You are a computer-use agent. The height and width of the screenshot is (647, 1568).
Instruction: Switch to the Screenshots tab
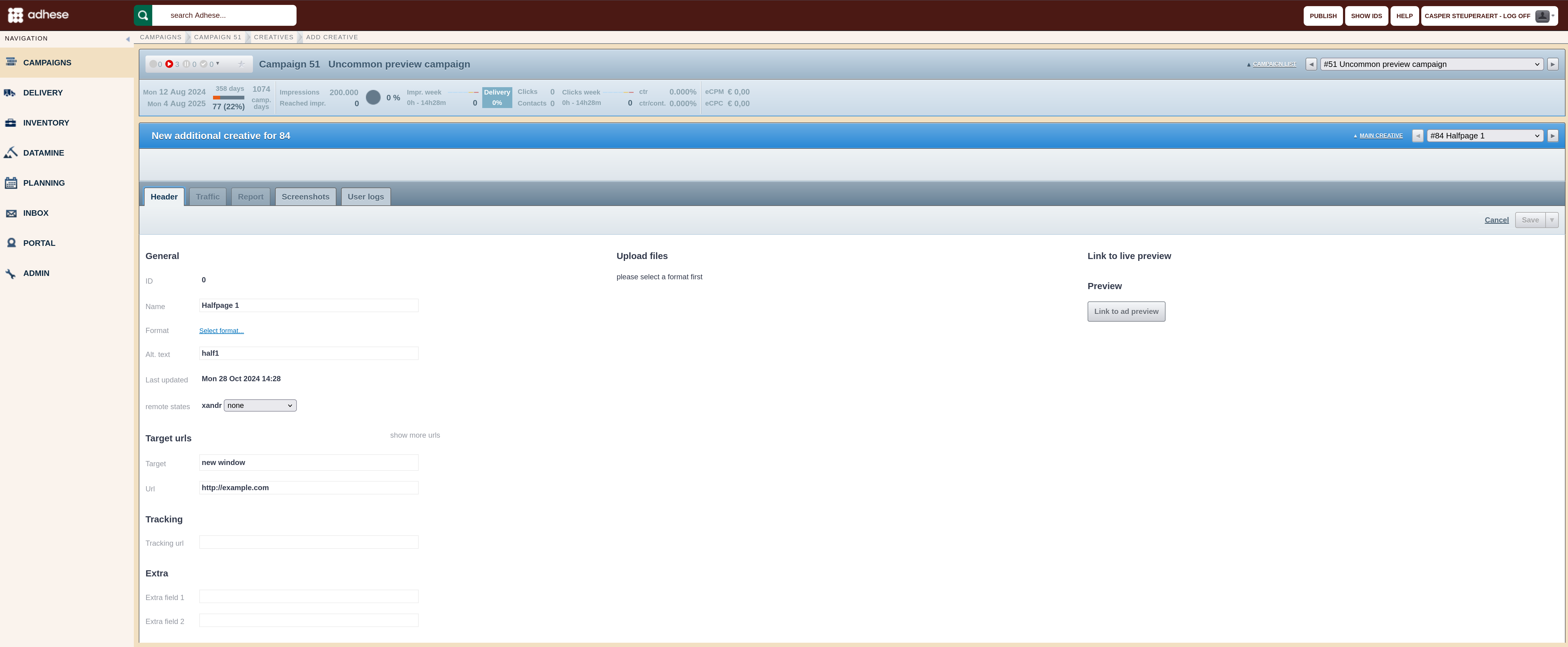click(x=305, y=197)
